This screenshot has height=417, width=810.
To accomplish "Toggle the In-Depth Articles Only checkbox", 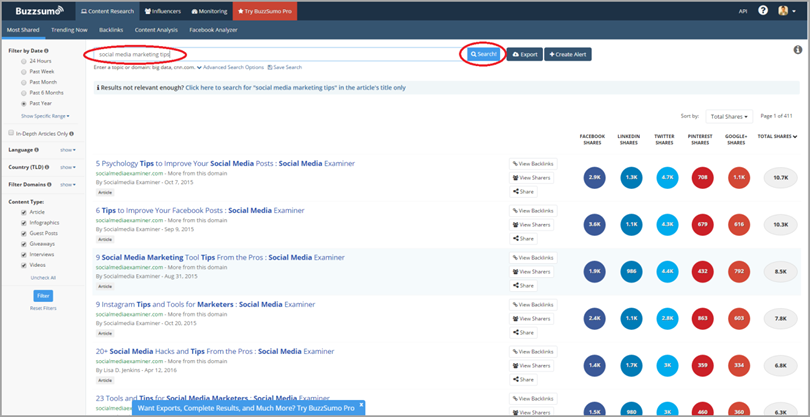I will [11, 133].
